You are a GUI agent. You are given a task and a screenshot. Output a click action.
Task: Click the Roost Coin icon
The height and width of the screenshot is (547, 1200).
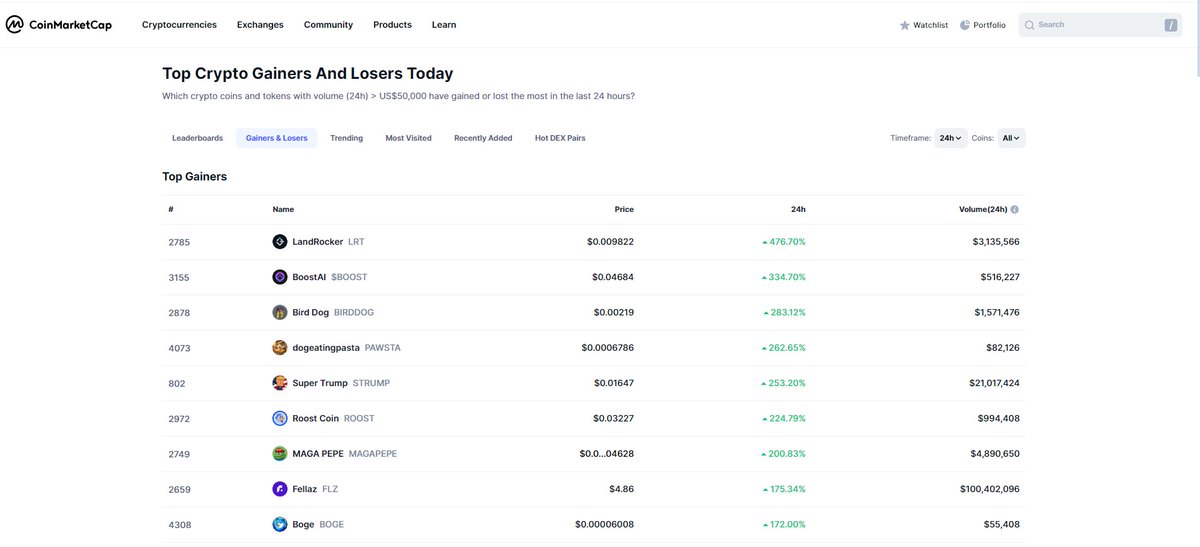280,418
